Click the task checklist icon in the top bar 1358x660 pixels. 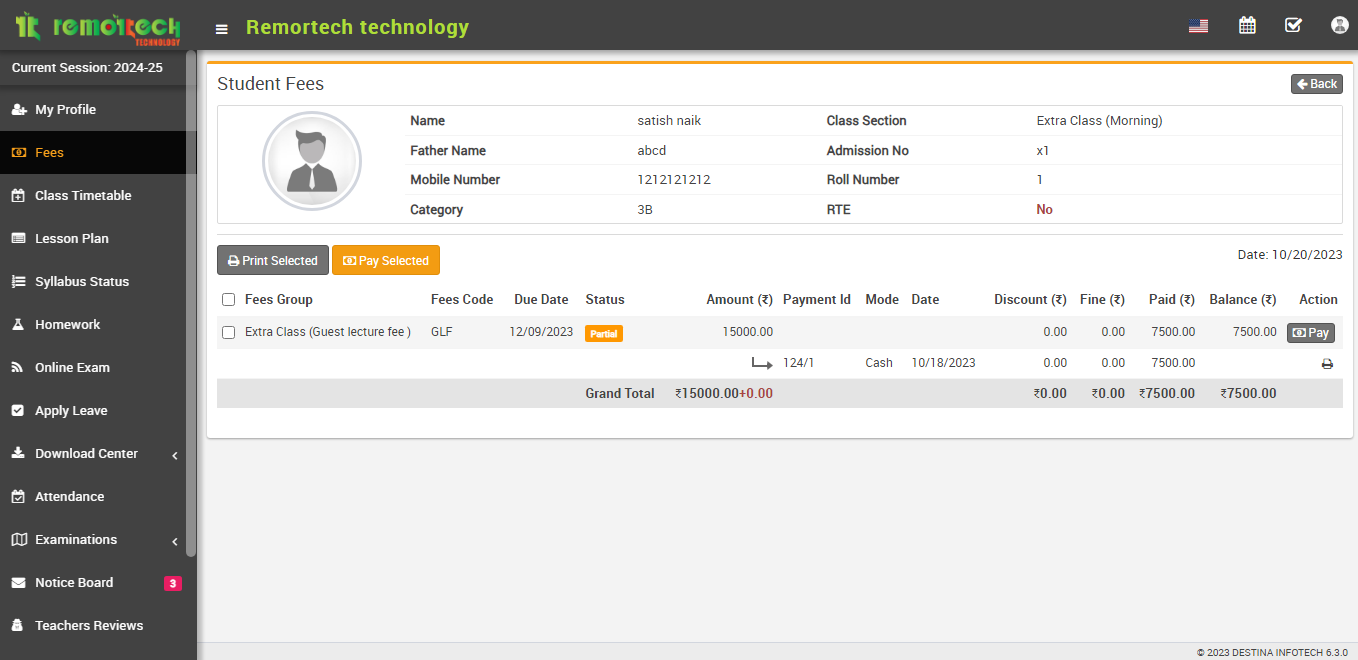(1293, 25)
